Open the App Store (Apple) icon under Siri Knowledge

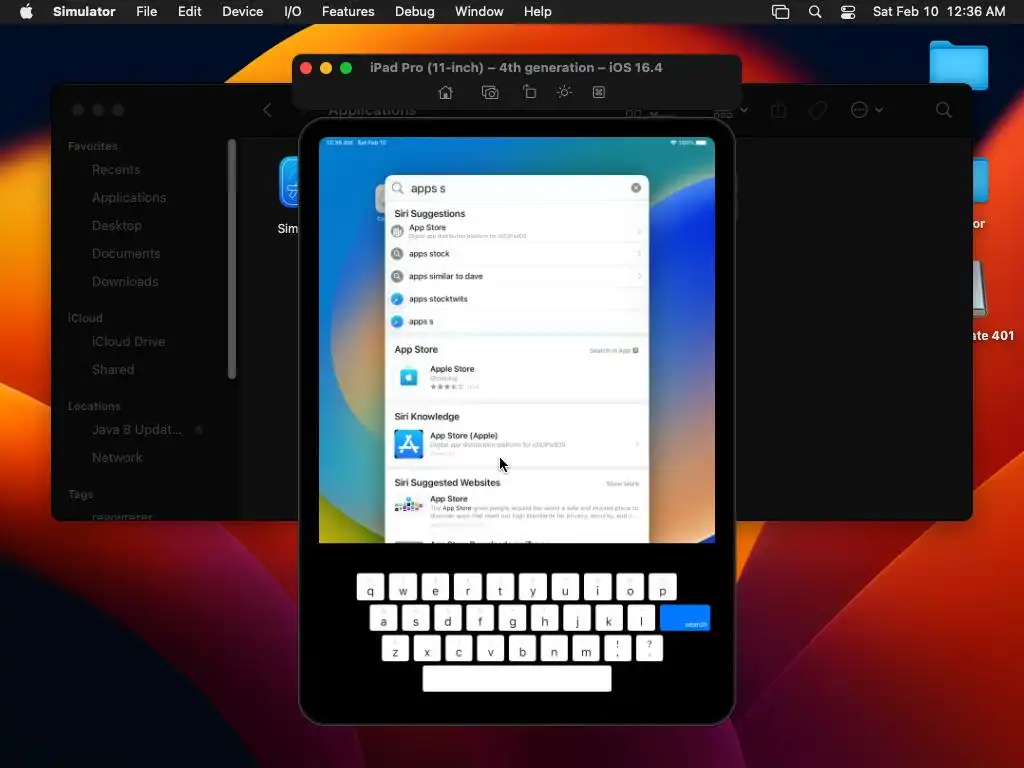(408, 444)
